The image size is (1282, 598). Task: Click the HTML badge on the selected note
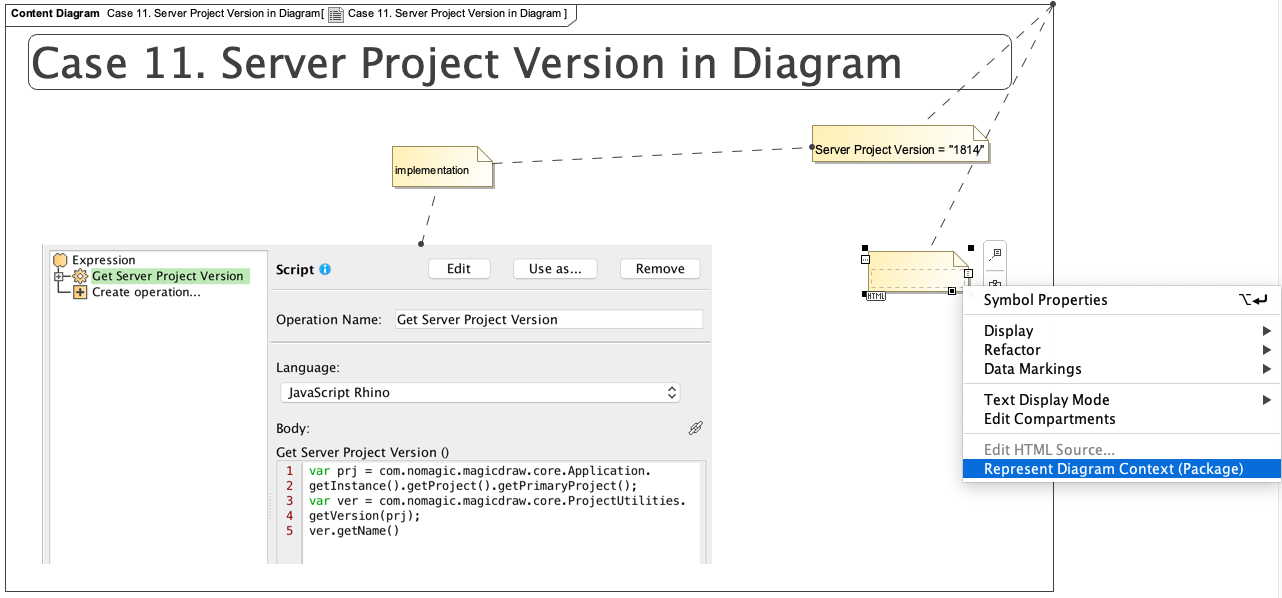coord(876,296)
